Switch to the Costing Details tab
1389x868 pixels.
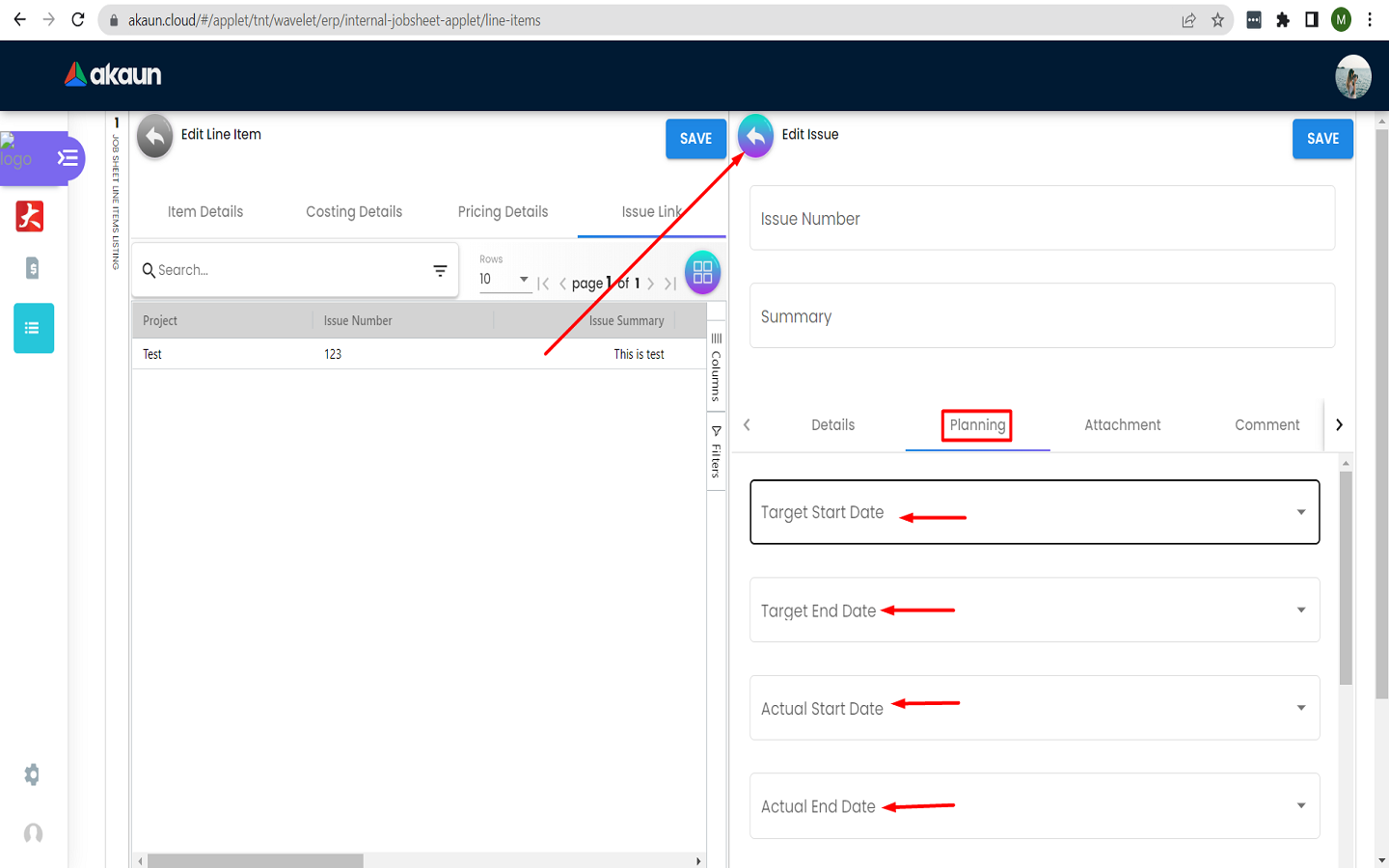pos(354,212)
